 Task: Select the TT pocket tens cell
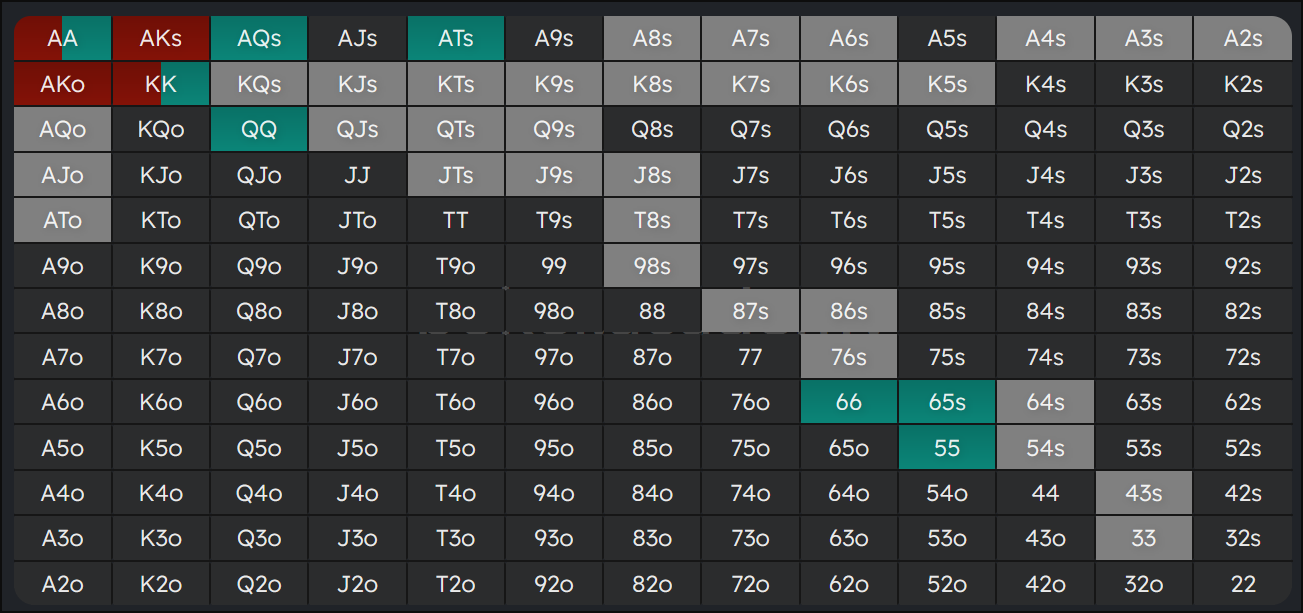[x=456, y=221]
